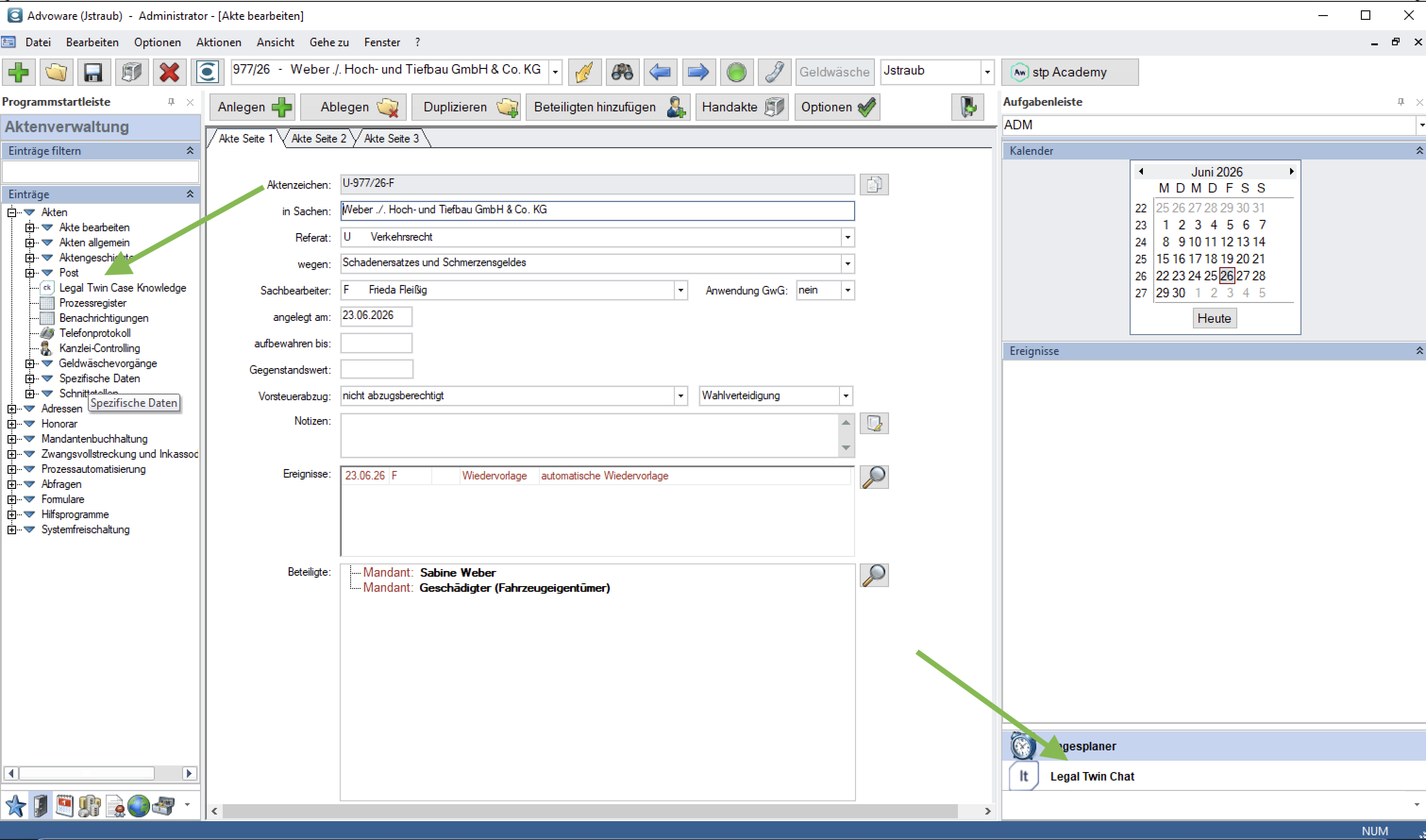The width and height of the screenshot is (1426, 840).
Task: Click the globe icon in bottom bar
Action: [138, 806]
